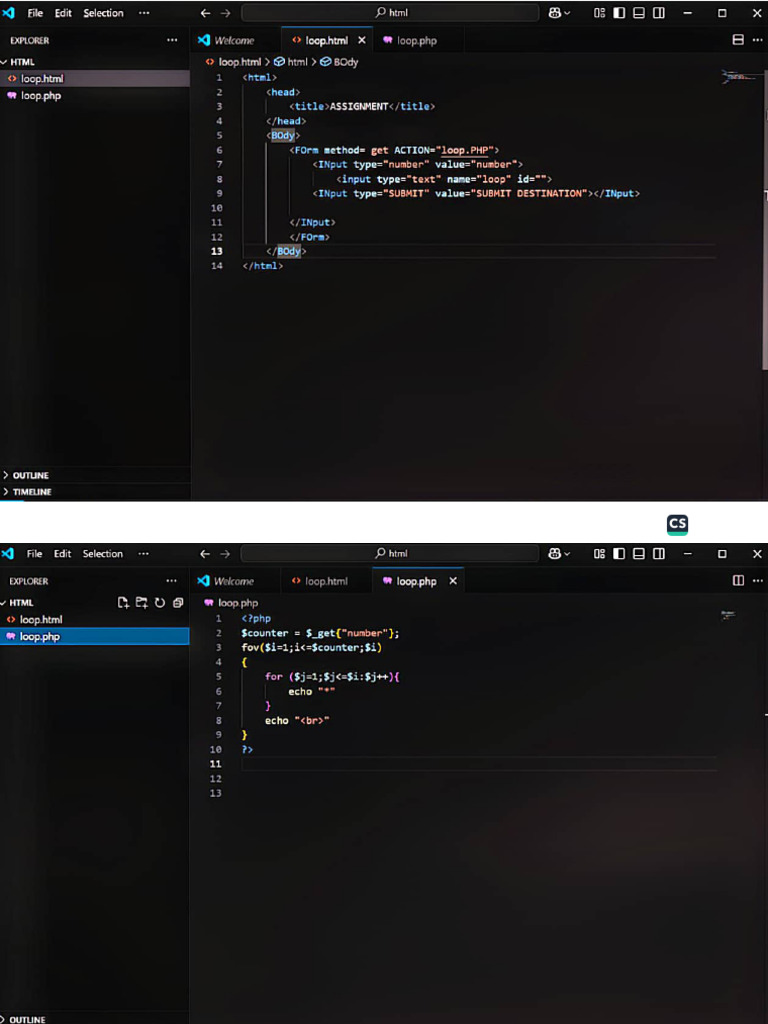768x1024 pixels.
Task: Toggle Primary Side Bar in upper window
Action: [619, 13]
